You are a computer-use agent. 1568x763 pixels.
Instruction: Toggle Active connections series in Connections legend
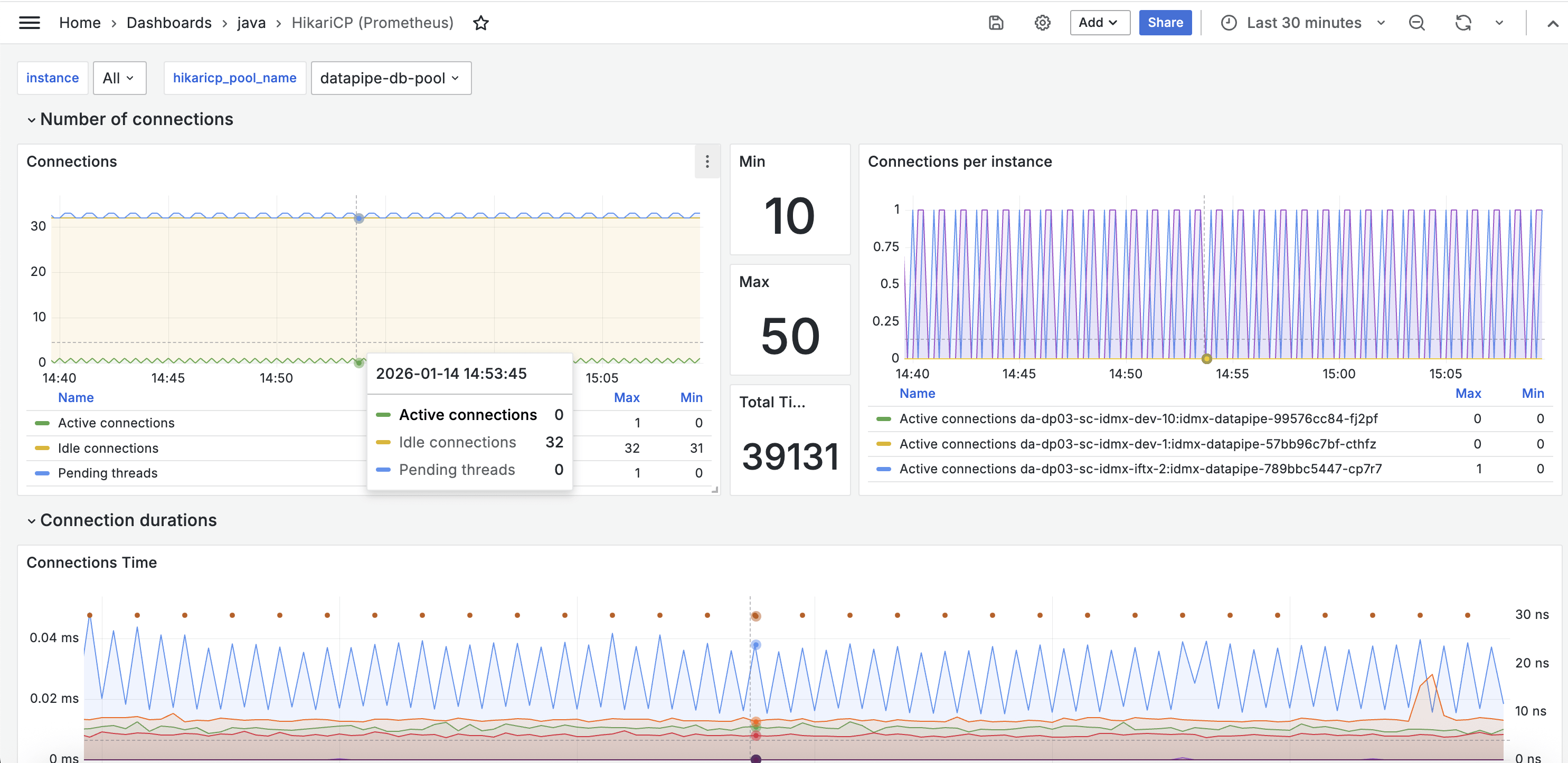116,423
